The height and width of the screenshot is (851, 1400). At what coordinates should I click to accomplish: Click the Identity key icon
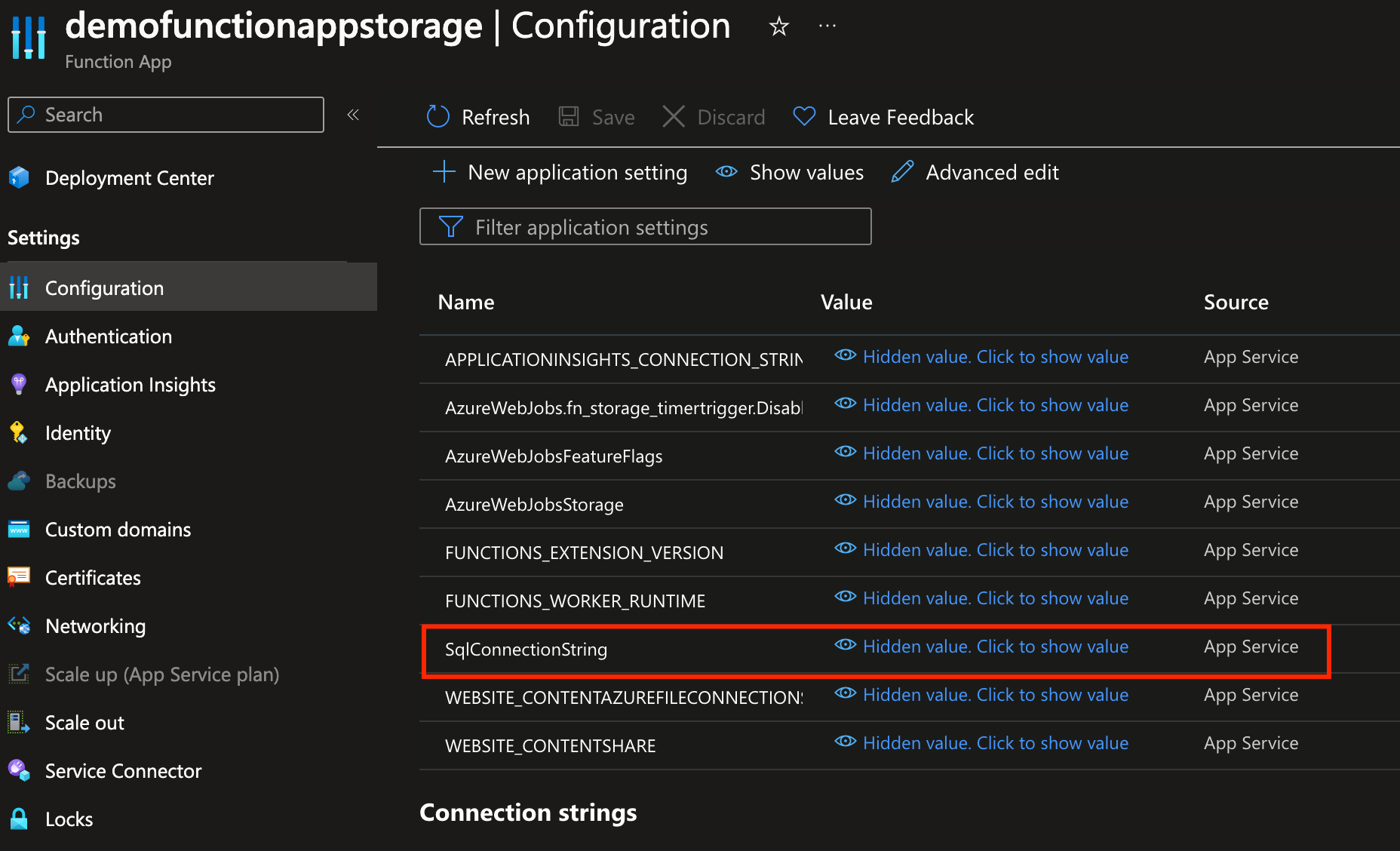pyautogui.click(x=19, y=432)
